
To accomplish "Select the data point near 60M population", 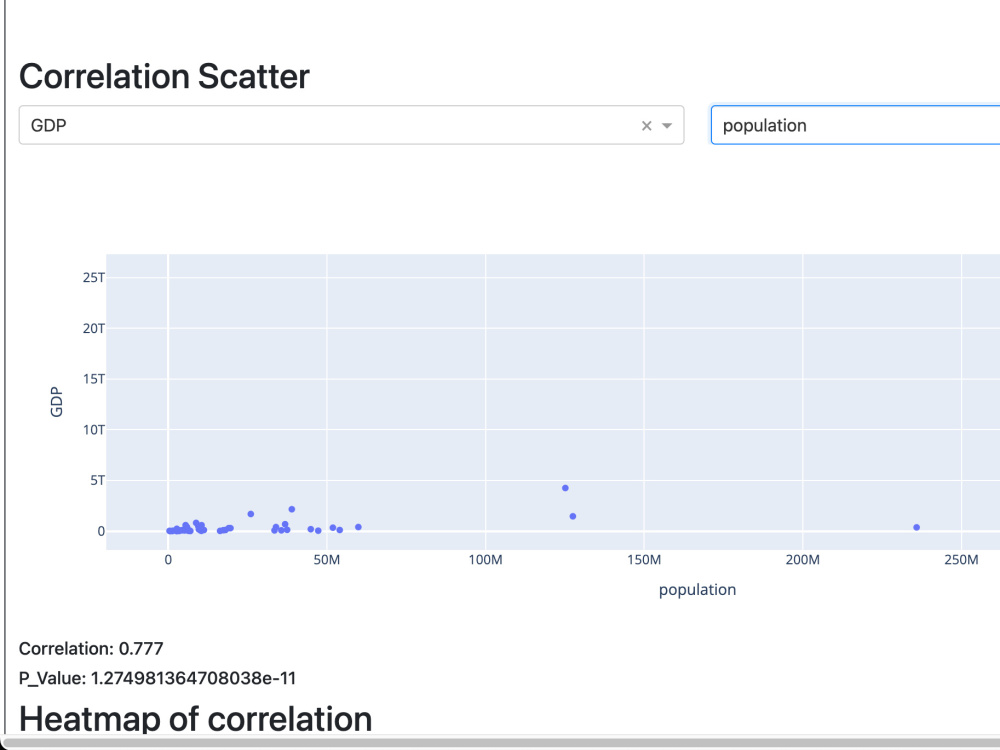I will pos(358,527).
